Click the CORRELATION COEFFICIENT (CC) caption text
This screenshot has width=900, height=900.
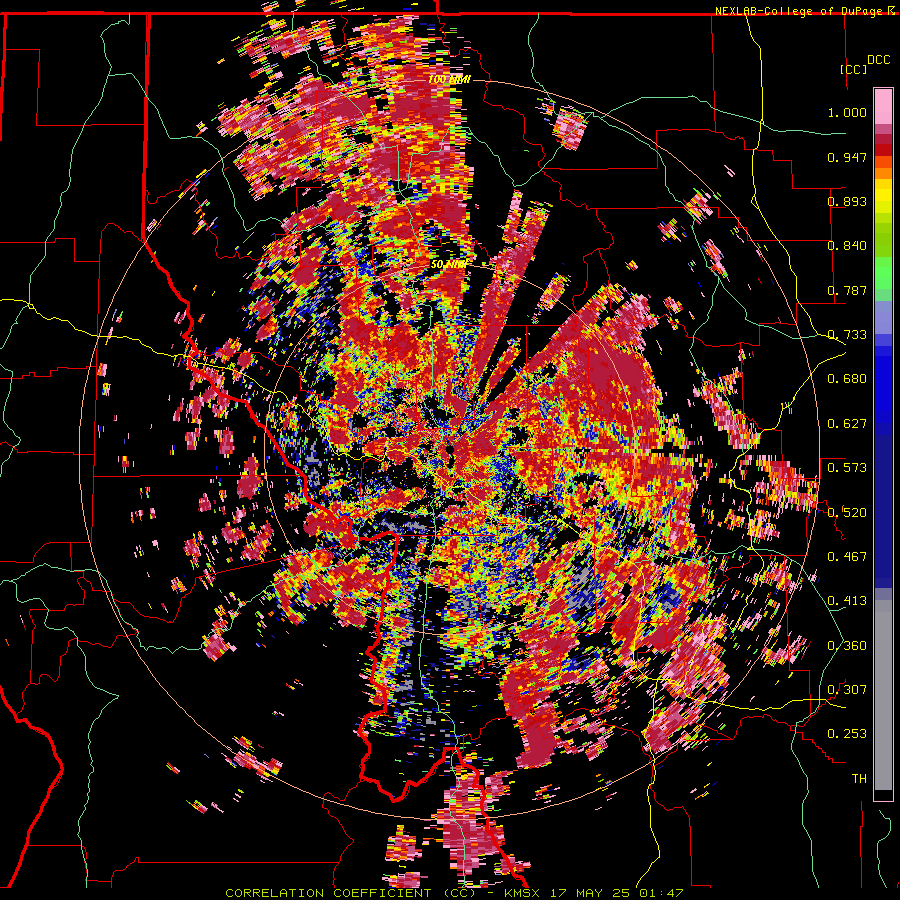click(x=351, y=893)
